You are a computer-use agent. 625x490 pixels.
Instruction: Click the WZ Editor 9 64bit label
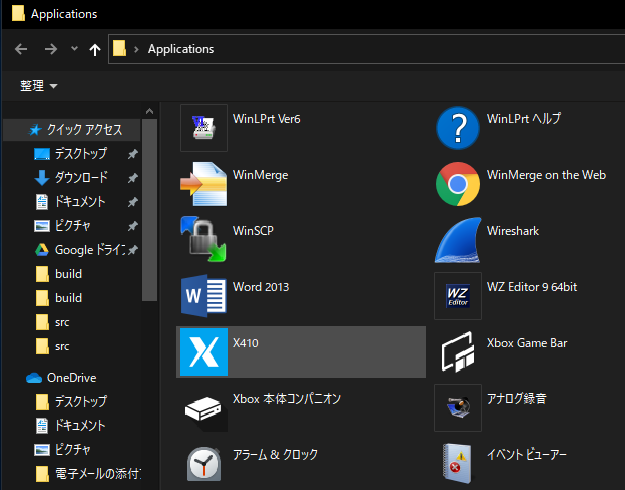click(532, 287)
